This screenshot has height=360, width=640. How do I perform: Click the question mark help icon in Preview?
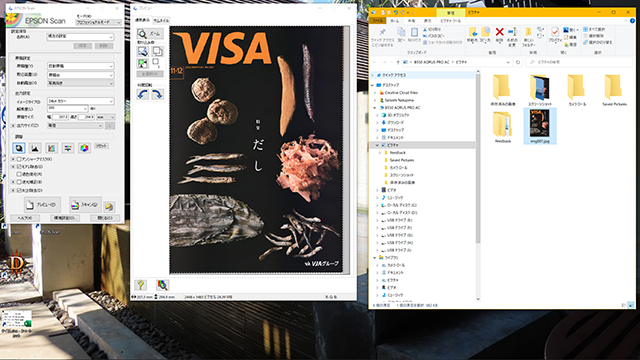point(141,285)
